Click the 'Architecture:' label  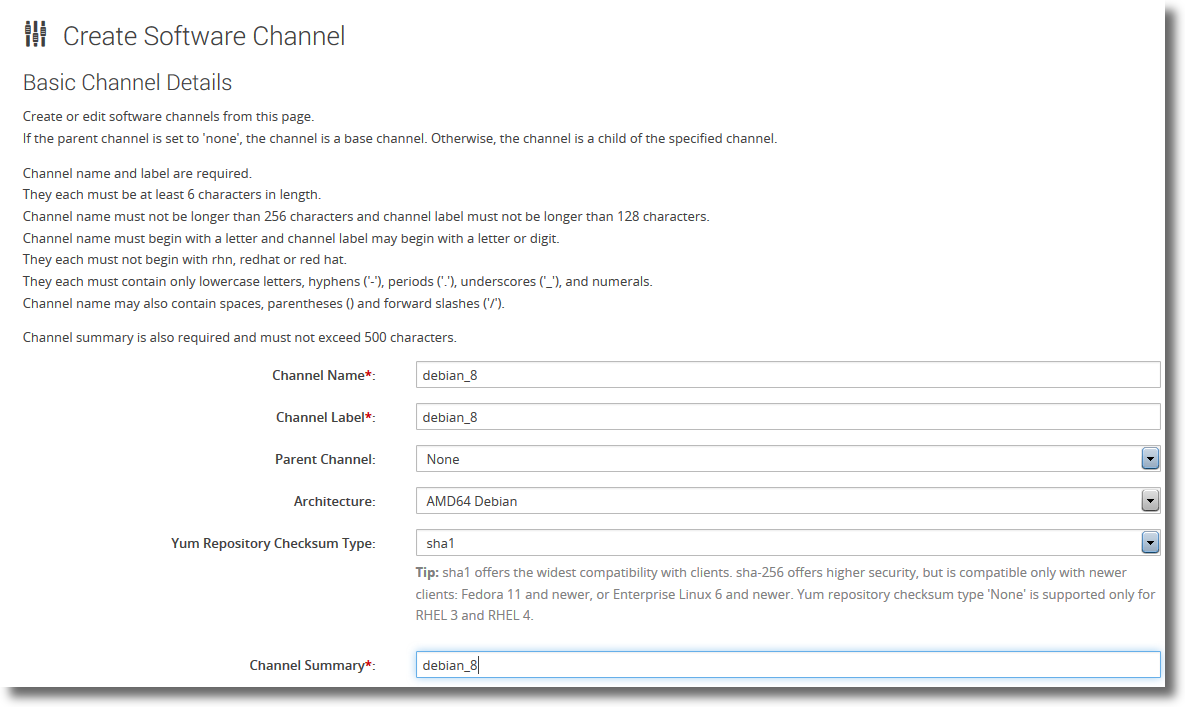point(335,502)
